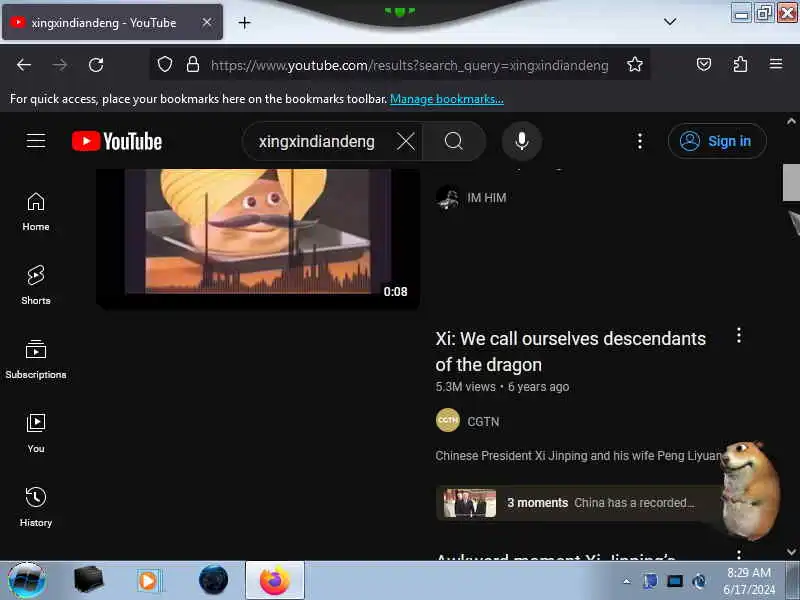This screenshot has width=800, height=600.
Task: Open History in the sidebar
Action: 36,508
